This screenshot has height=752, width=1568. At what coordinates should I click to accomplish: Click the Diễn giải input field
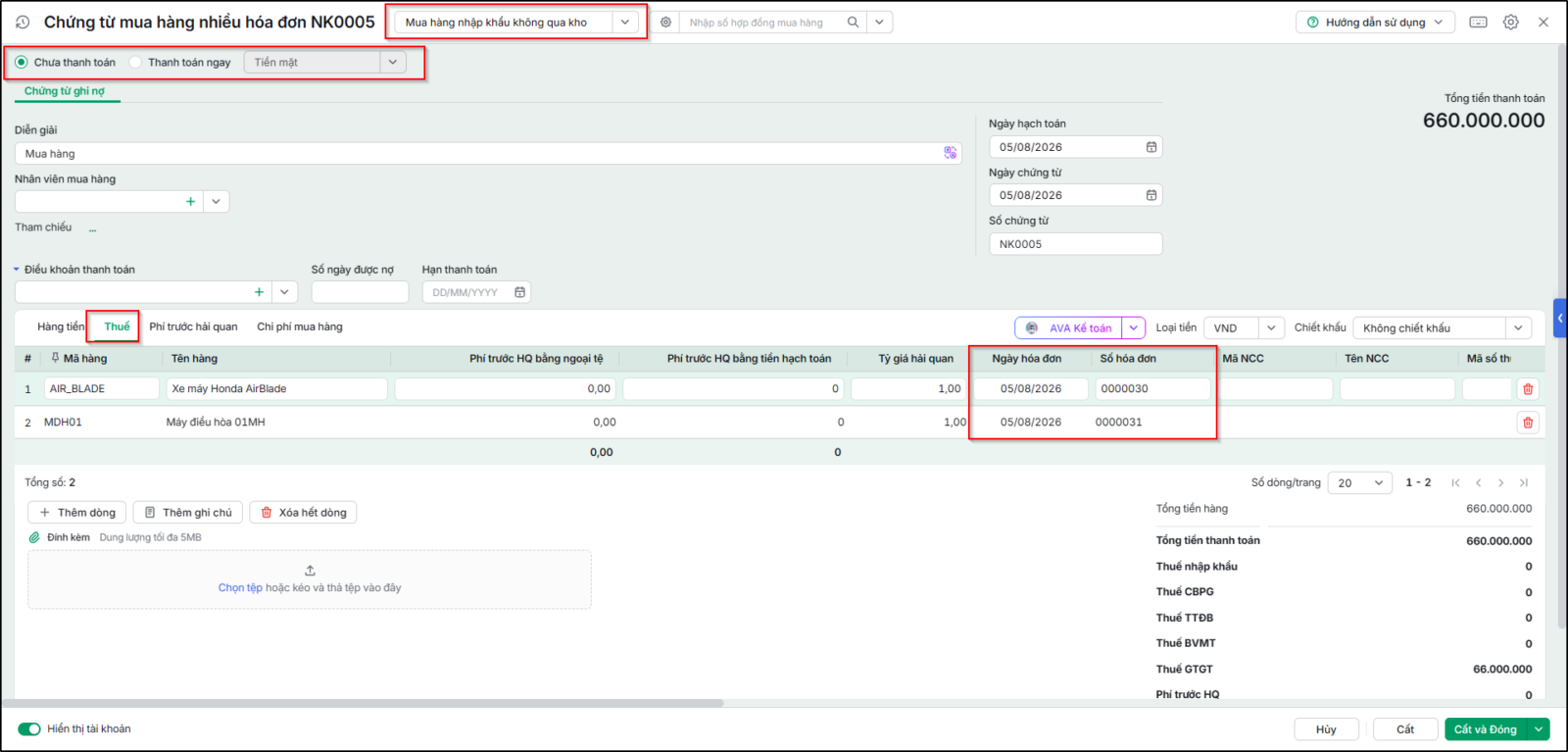click(x=488, y=153)
